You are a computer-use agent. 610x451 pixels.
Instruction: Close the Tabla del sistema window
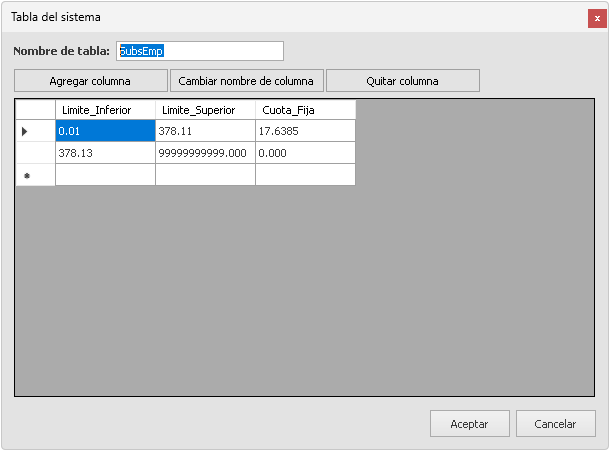coord(596,18)
